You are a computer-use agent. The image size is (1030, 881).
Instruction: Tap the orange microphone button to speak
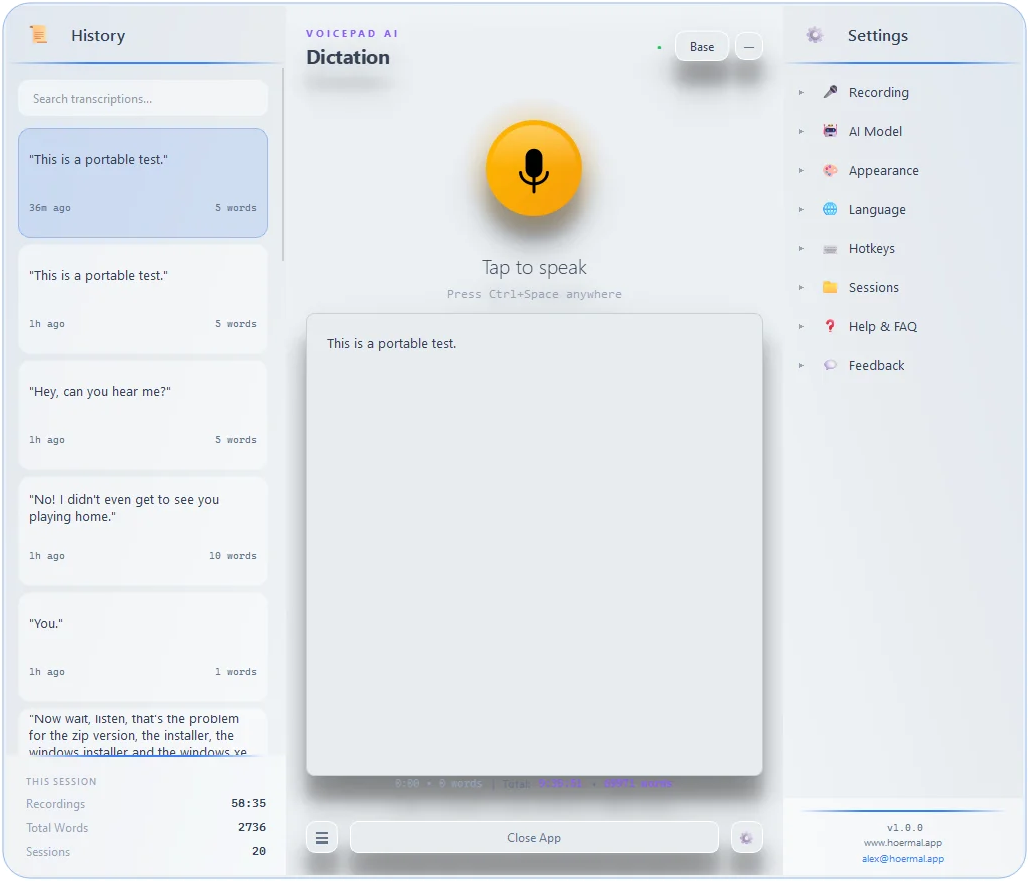point(534,169)
